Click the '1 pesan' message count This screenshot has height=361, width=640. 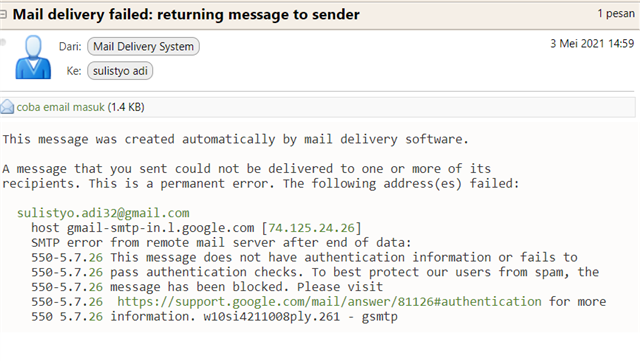(x=616, y=13)
